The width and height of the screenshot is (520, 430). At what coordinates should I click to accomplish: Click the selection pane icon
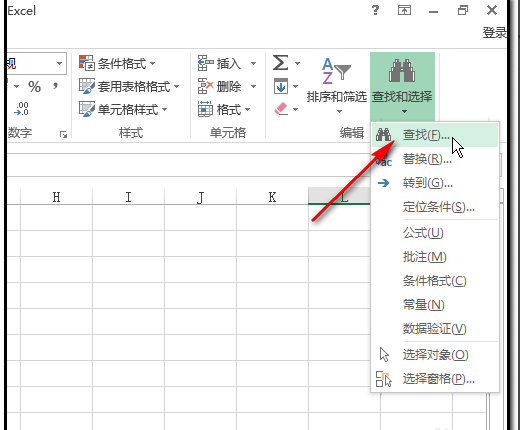click(384, 379)
